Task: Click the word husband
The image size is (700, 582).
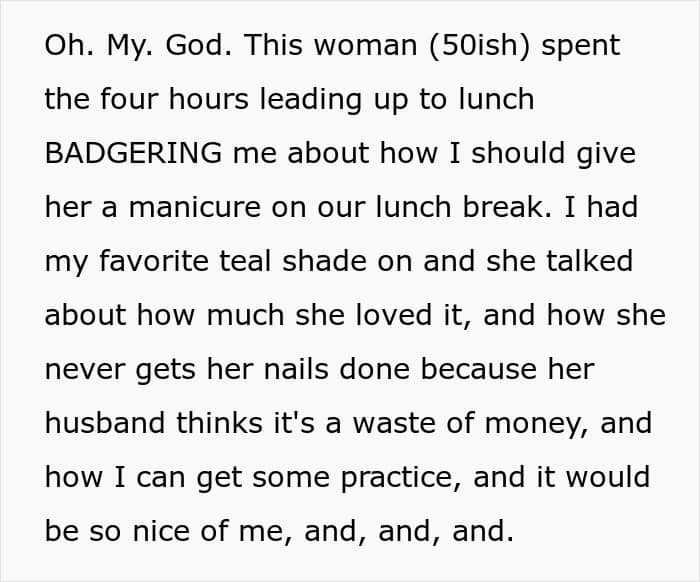Action: pos(105,423)
